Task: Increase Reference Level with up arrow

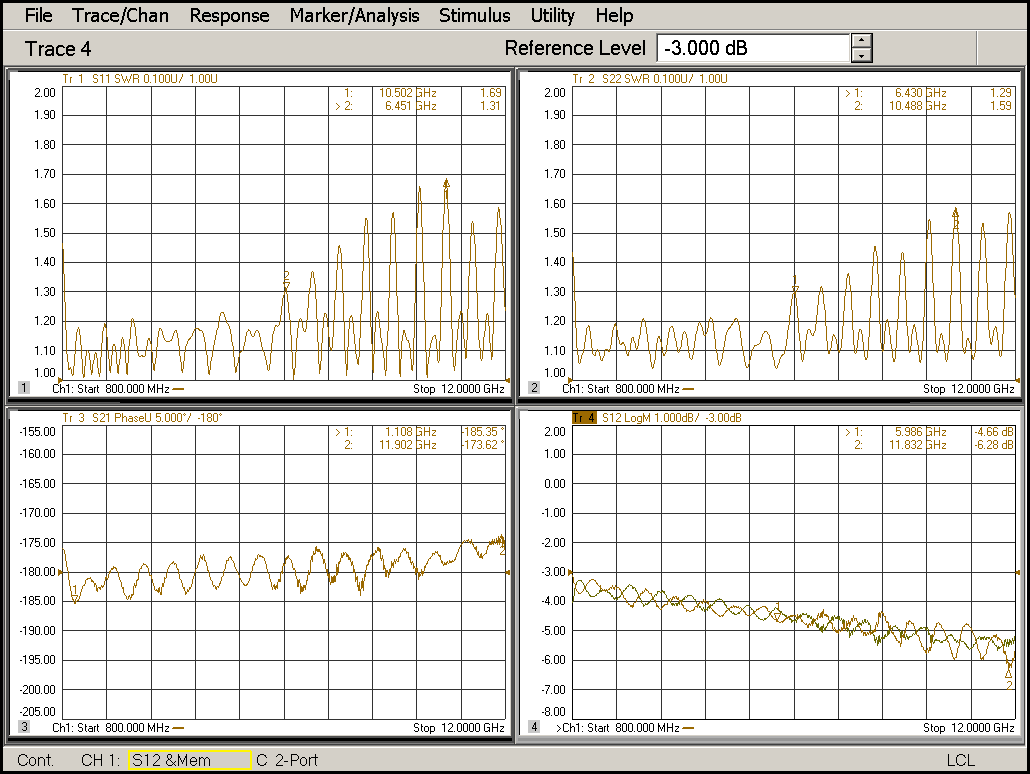Action: pos(862,41)
